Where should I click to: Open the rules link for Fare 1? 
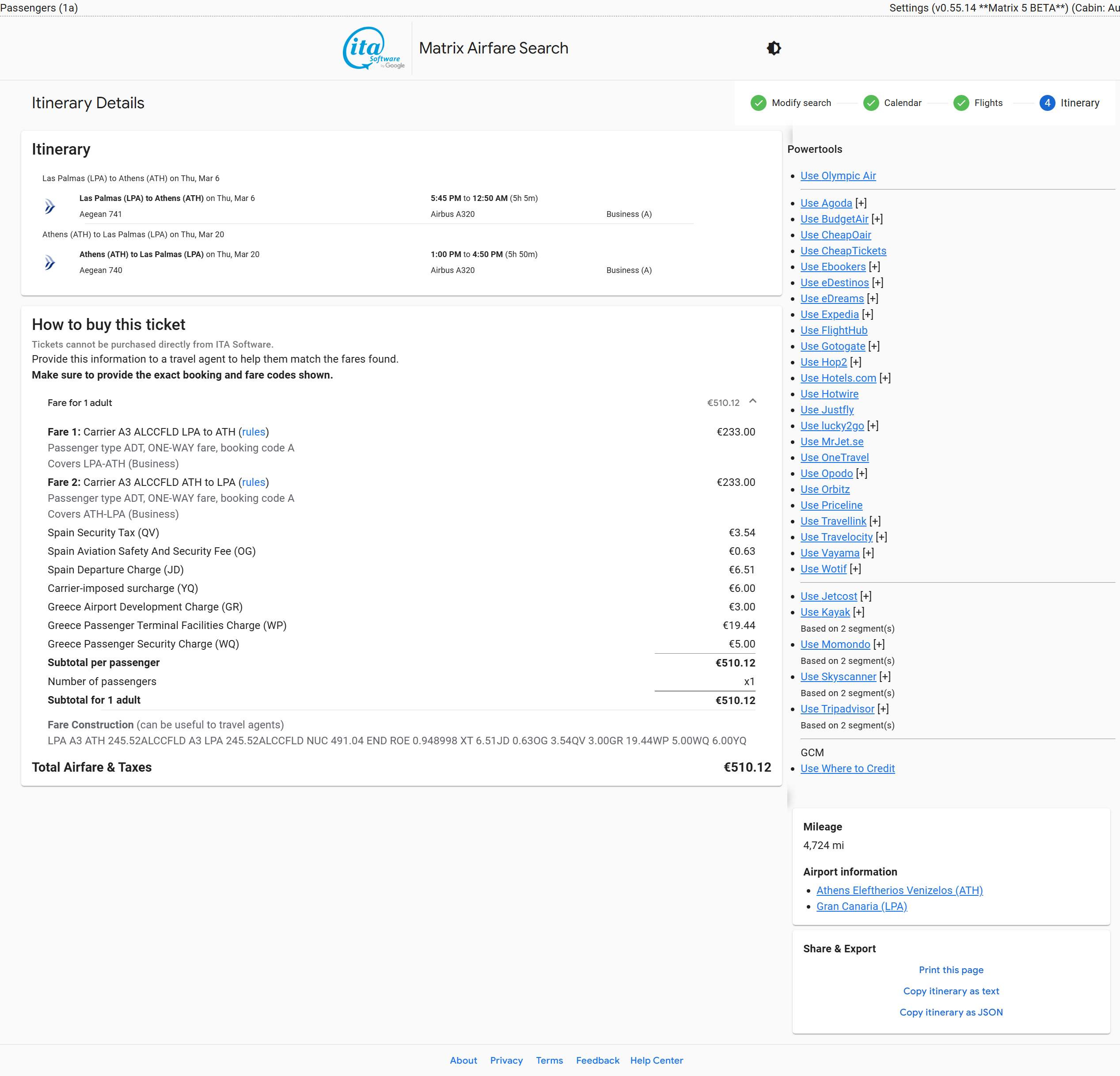(253, 432)
